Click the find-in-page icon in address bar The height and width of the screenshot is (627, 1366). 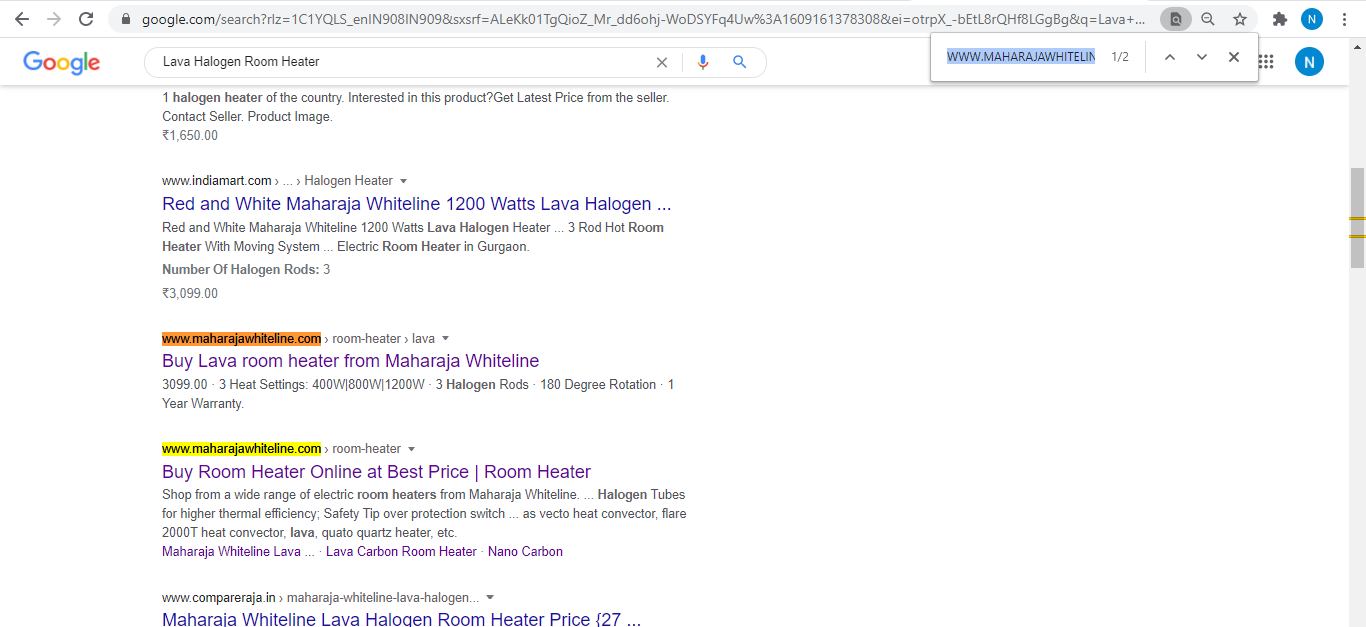coord(1176,19)
